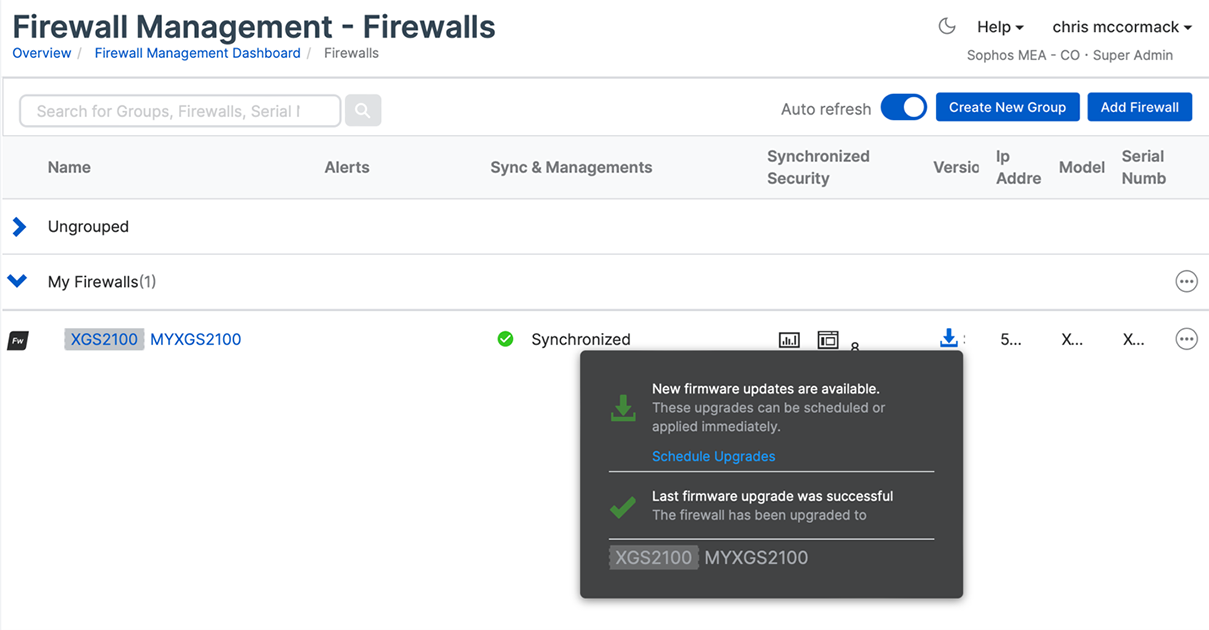Open the Help dropdown
The height and width of the screenshot is (630, 1209).
click(999, 26)
